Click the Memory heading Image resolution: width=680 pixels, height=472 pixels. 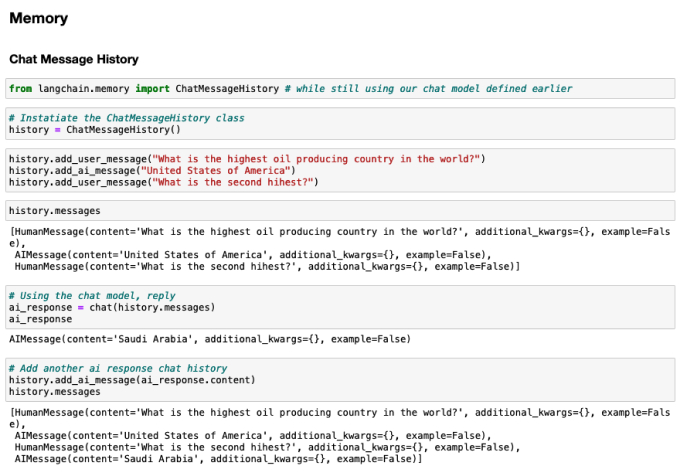pyautogui.click(x=39, y=18)
